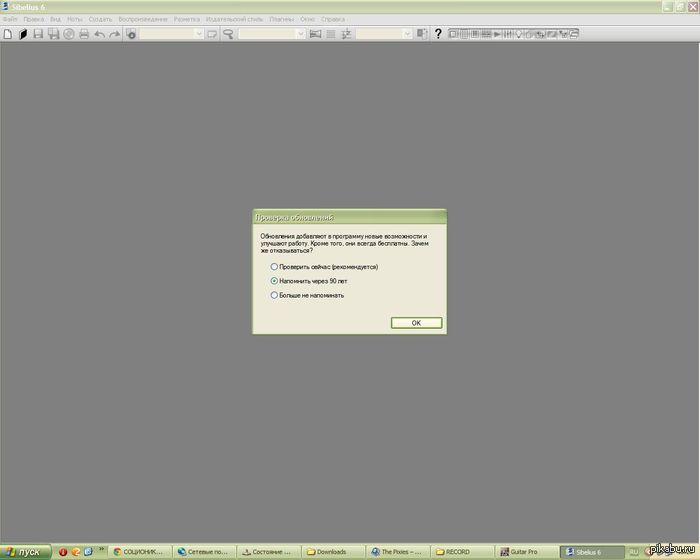Expand the third toolbar dropdown near Help
Screen dimensions: 700x560
pyautogui.click(x=407, y=34)
